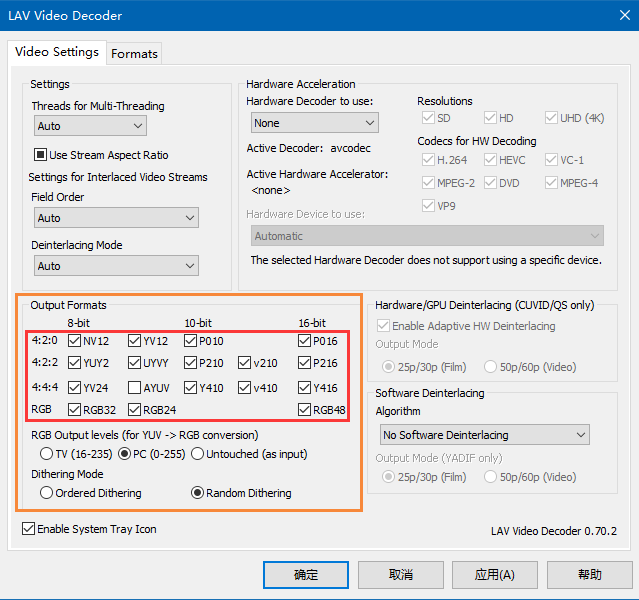639x600 pixels.
Task: Toggle the RGB48 16-bit format checkbox
Action: [x=304, y=409]
